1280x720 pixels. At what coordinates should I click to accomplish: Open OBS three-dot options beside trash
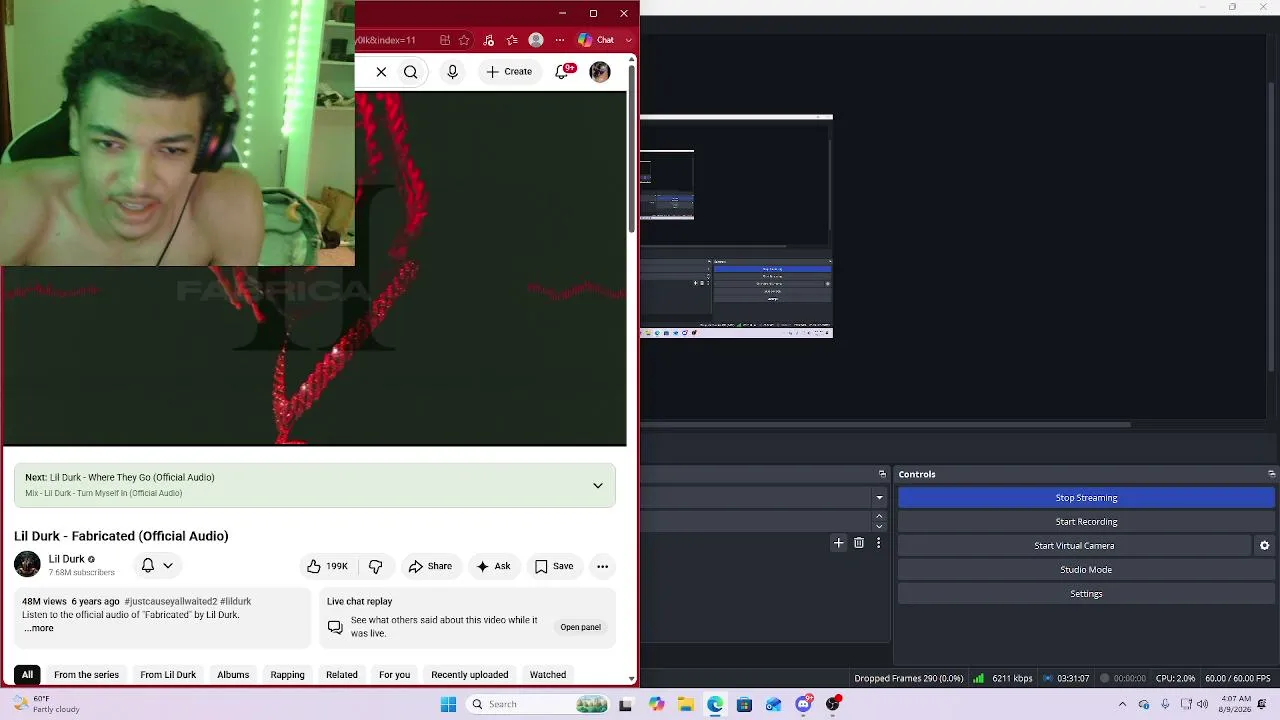pyautogui.click(x=878, y=543)
